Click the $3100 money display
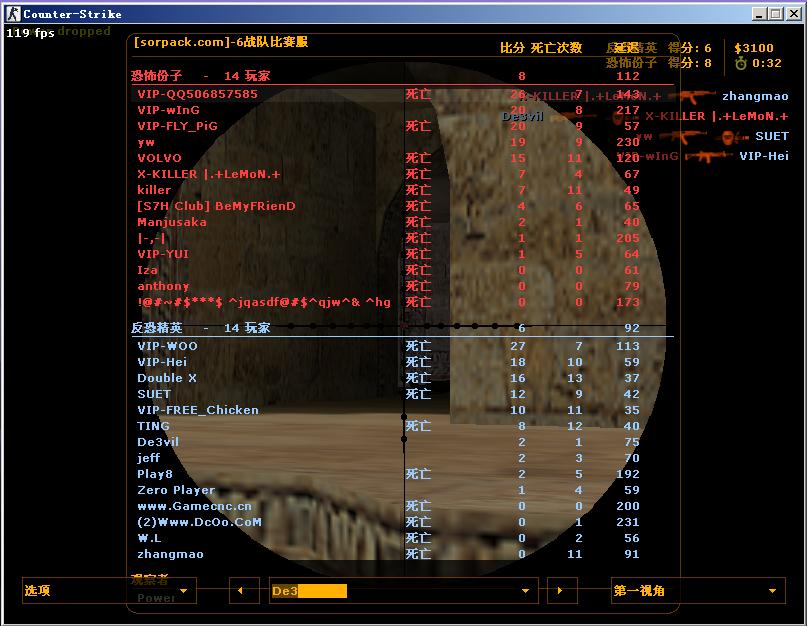The image size is (807, 626). (754, 48)
